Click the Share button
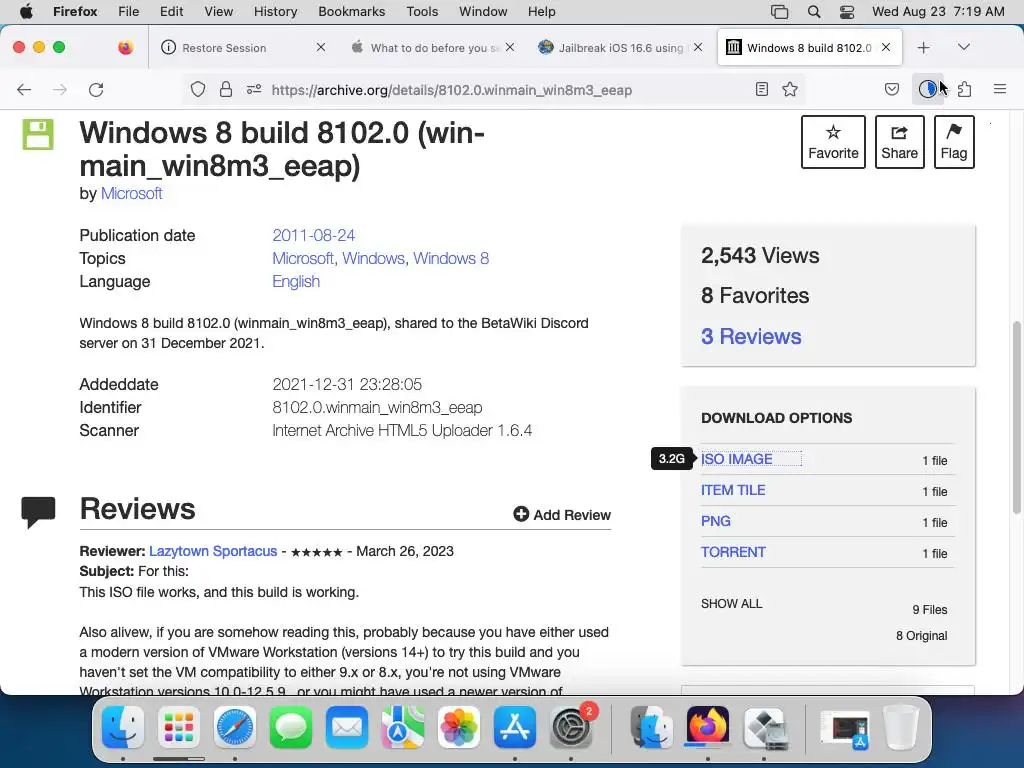The width and height of the screenshot is (1024, 768). click(899, 142)
